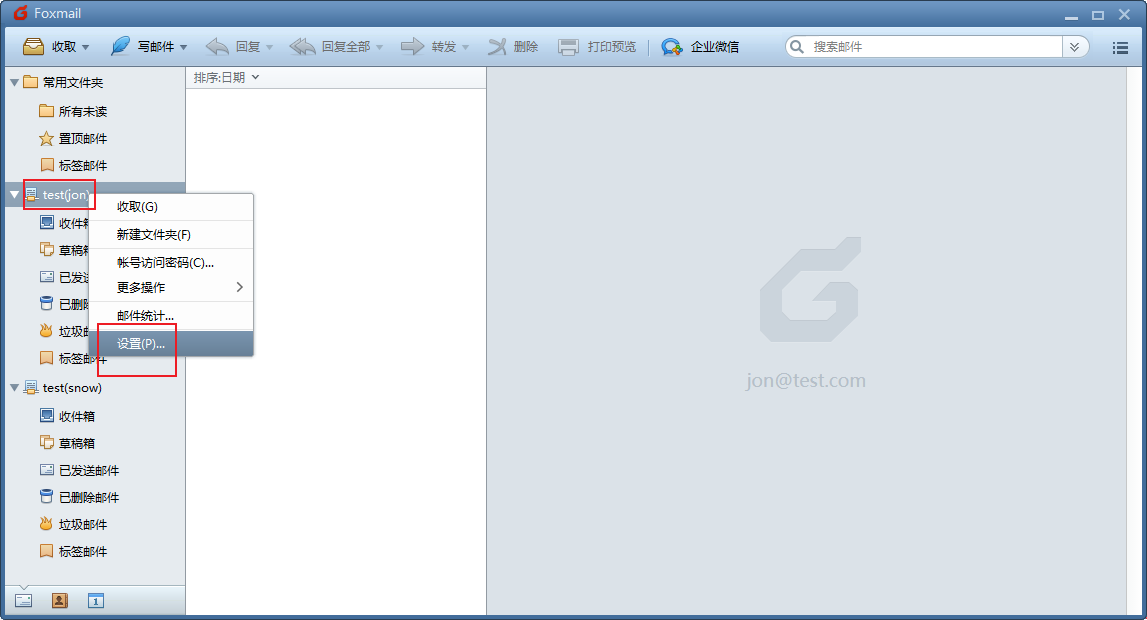Select the test(jon) account

pyautogui.click(x=67, y=194)
